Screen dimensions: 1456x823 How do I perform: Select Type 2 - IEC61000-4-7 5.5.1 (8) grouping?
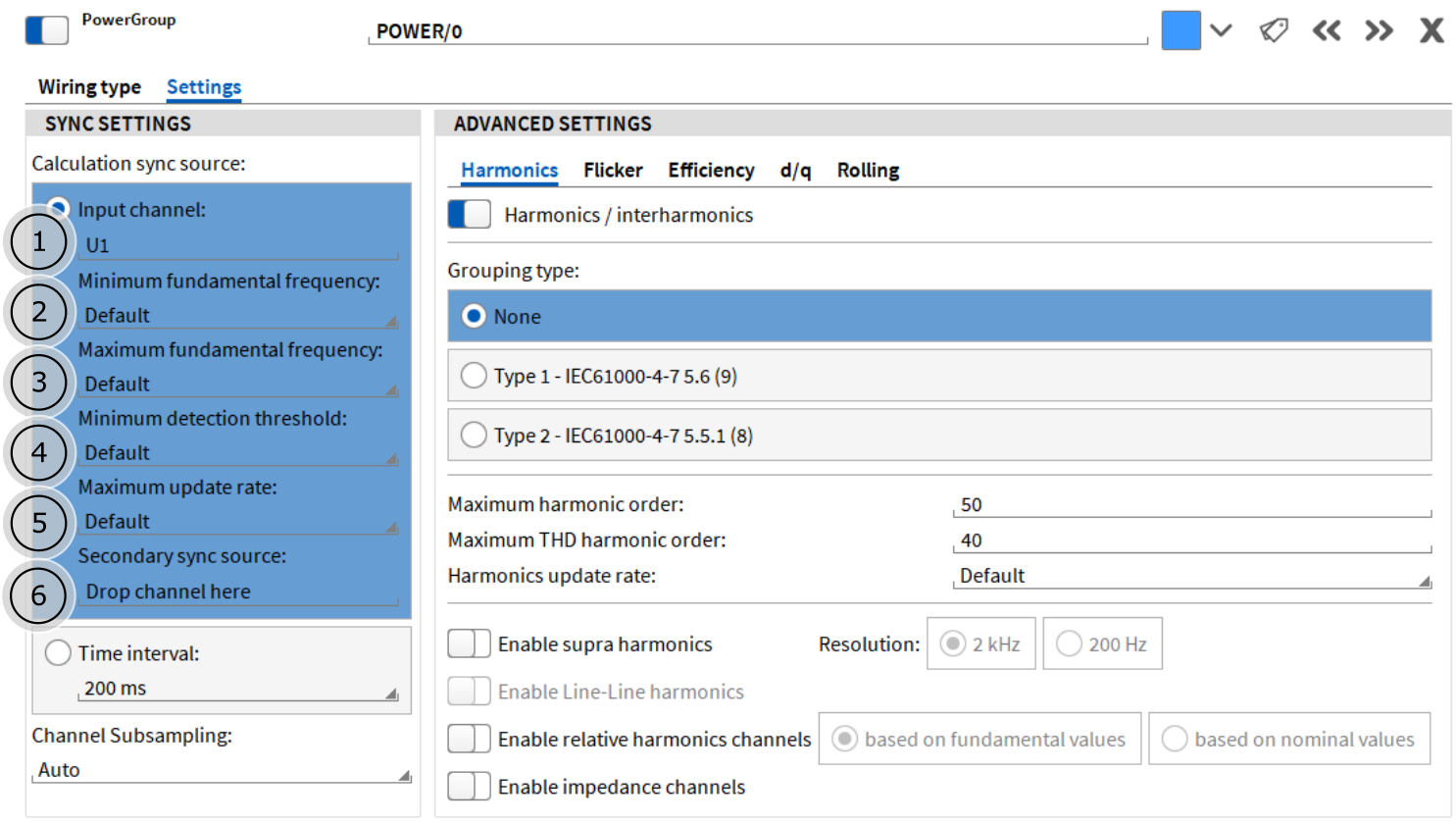pos(939,435)
